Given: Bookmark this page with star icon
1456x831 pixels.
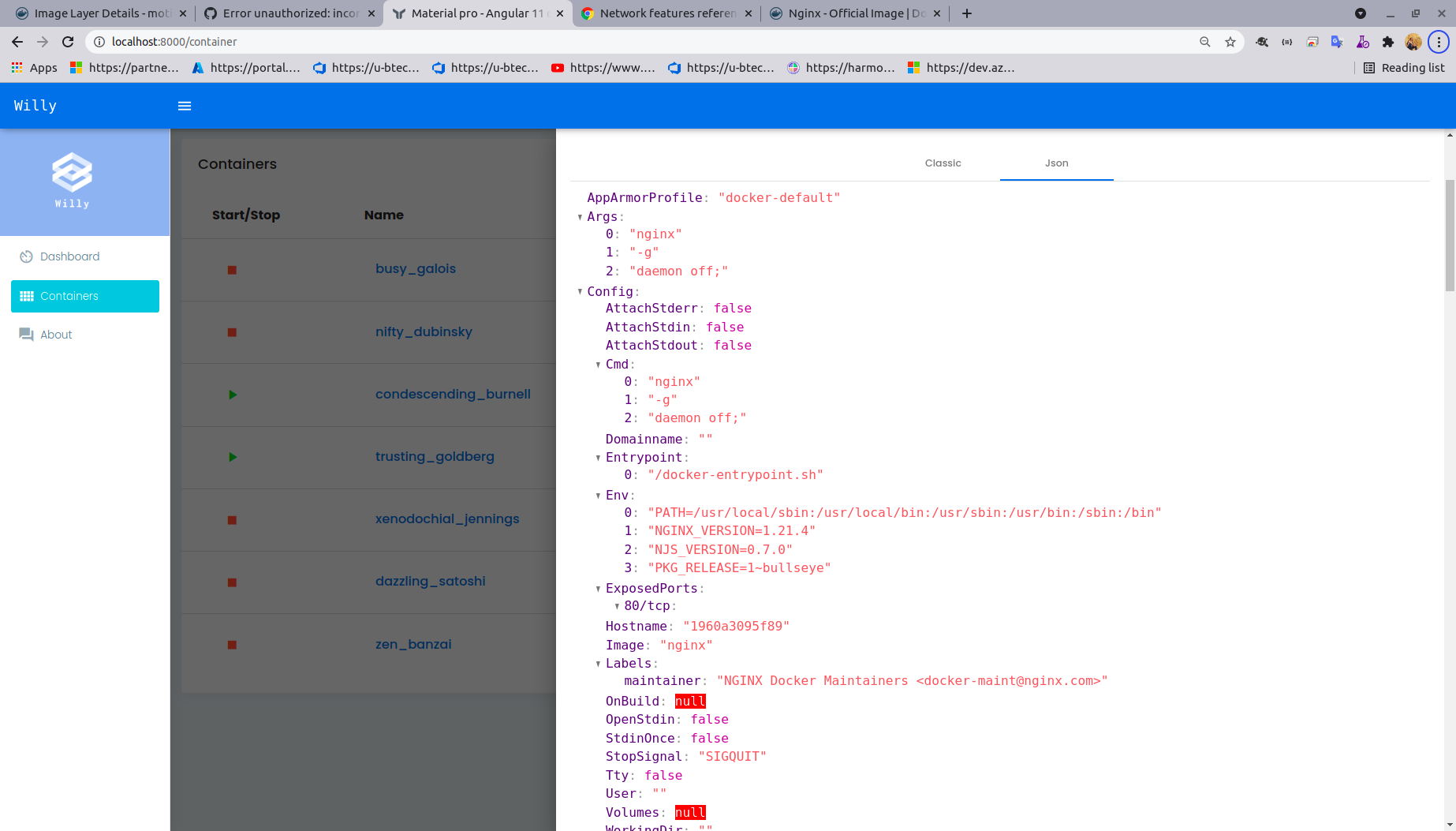Looking at the screenshot, I should 1230,42.
